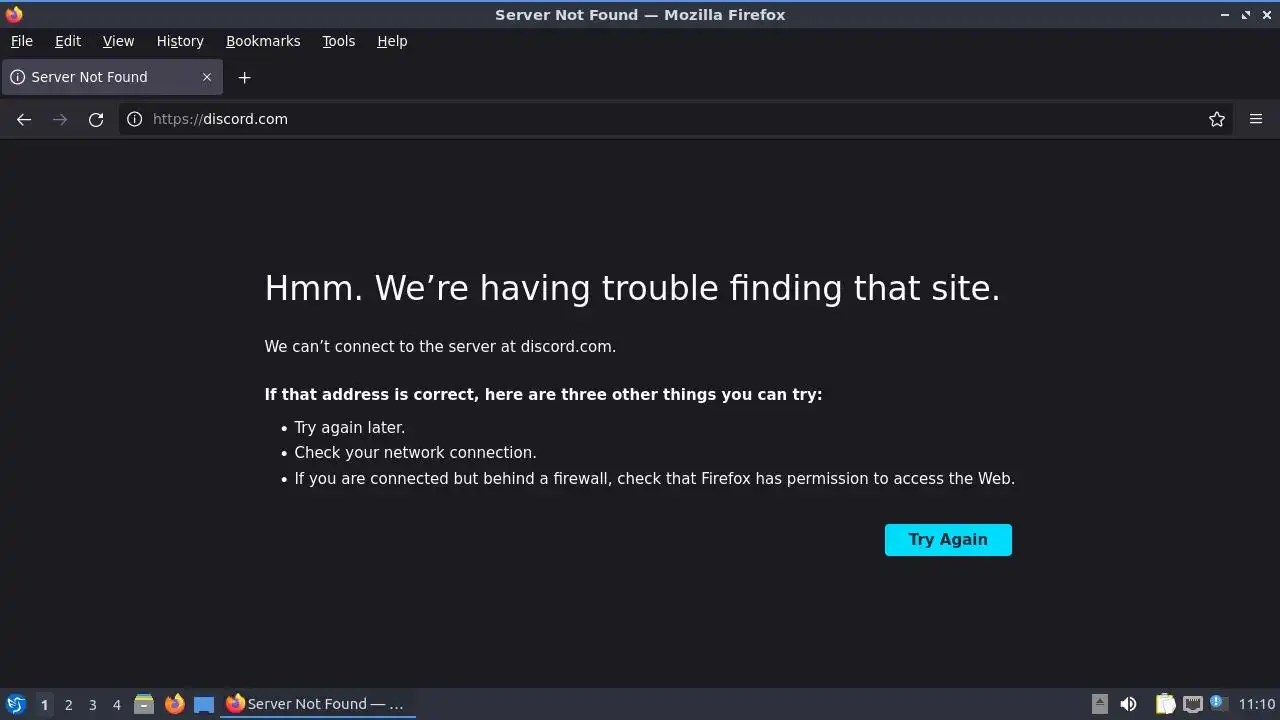This screenshot has width=1280, height=720.
Task: Open the Tools menu
Action: [x=339, y=41]
